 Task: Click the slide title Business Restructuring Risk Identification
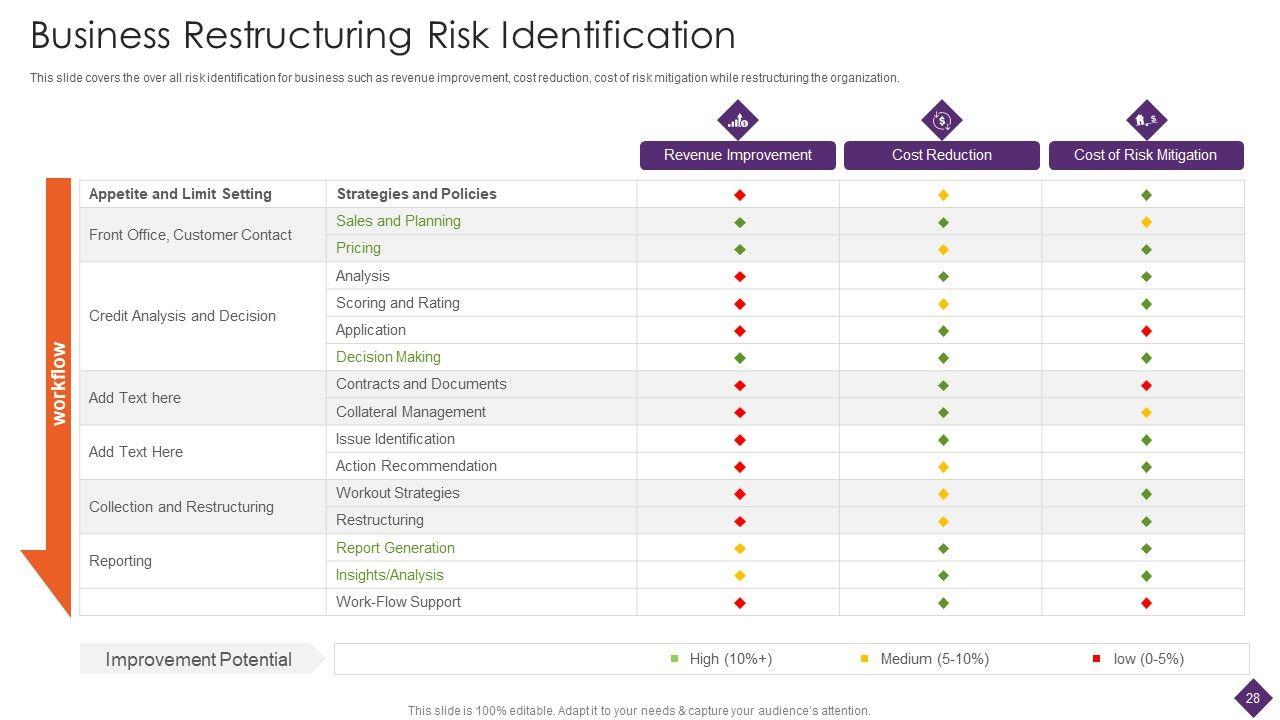383,35
